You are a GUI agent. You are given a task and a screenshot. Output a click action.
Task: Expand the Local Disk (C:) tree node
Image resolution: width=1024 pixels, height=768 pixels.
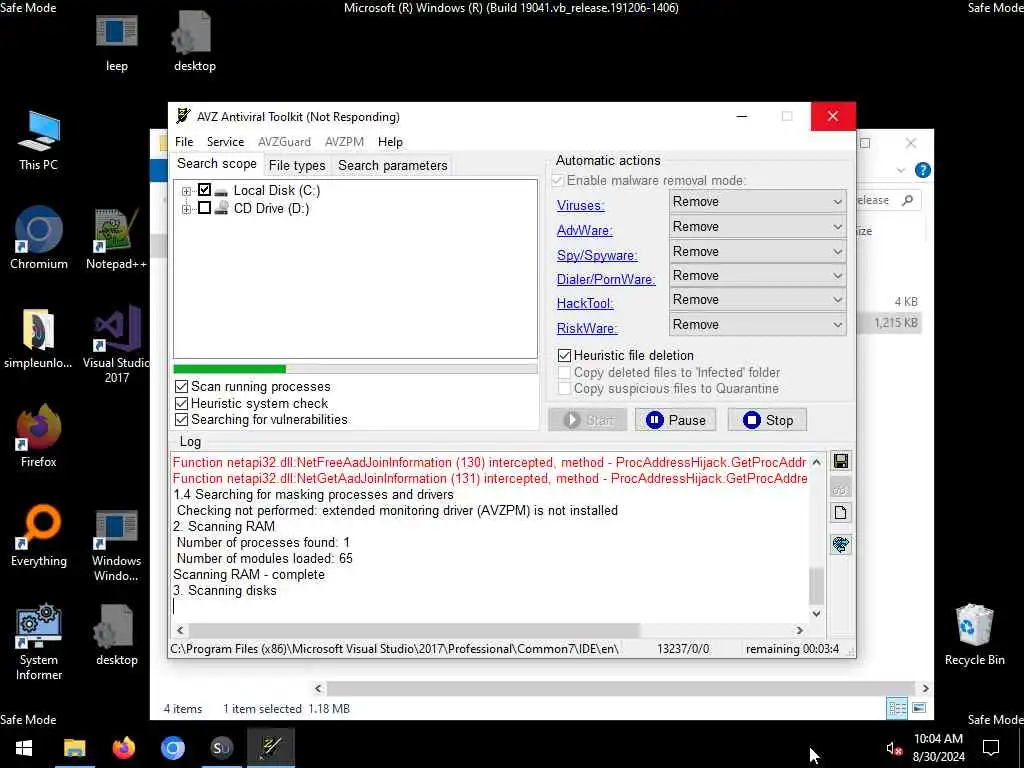coord(186,191)
